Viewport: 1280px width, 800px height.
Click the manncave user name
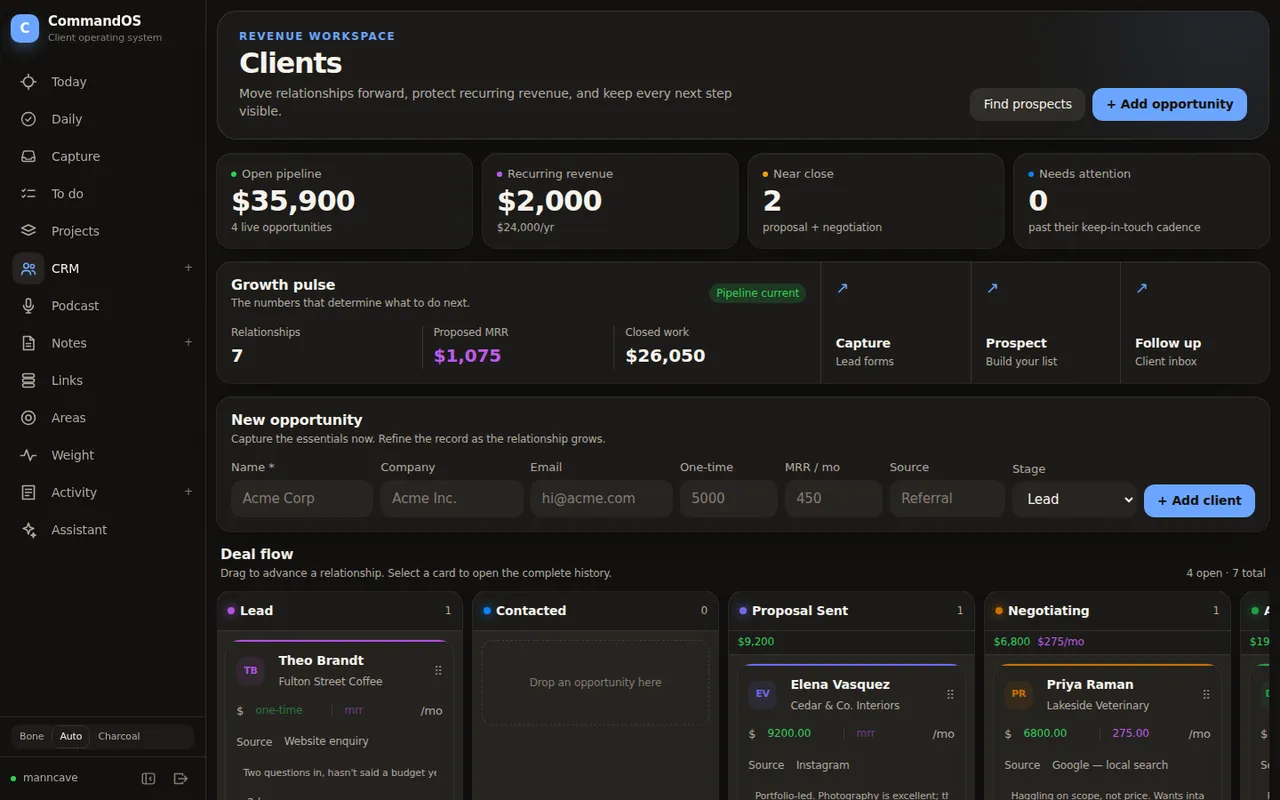click(50, 778)
